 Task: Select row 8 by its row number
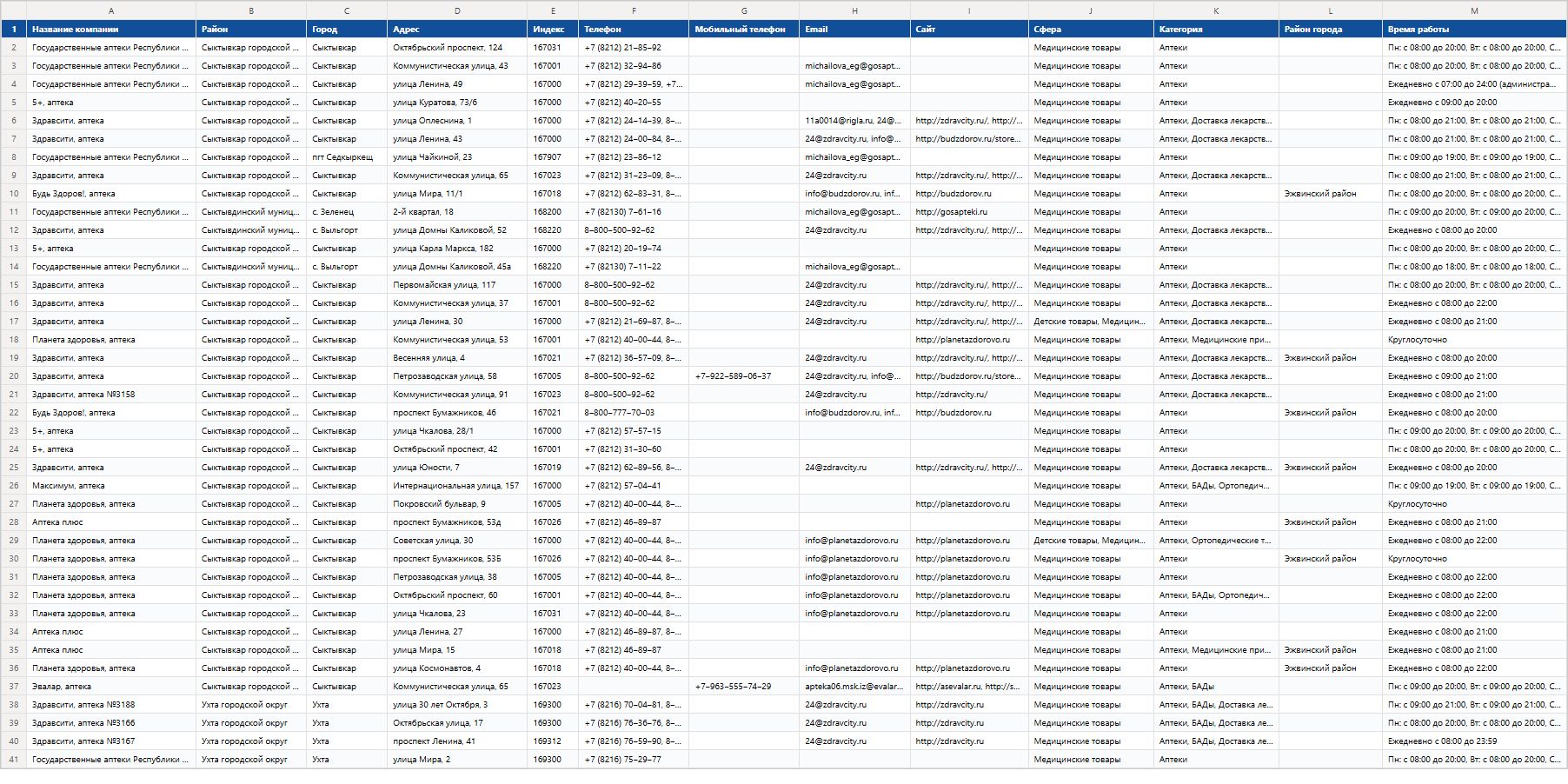click(x=13, y=157)
